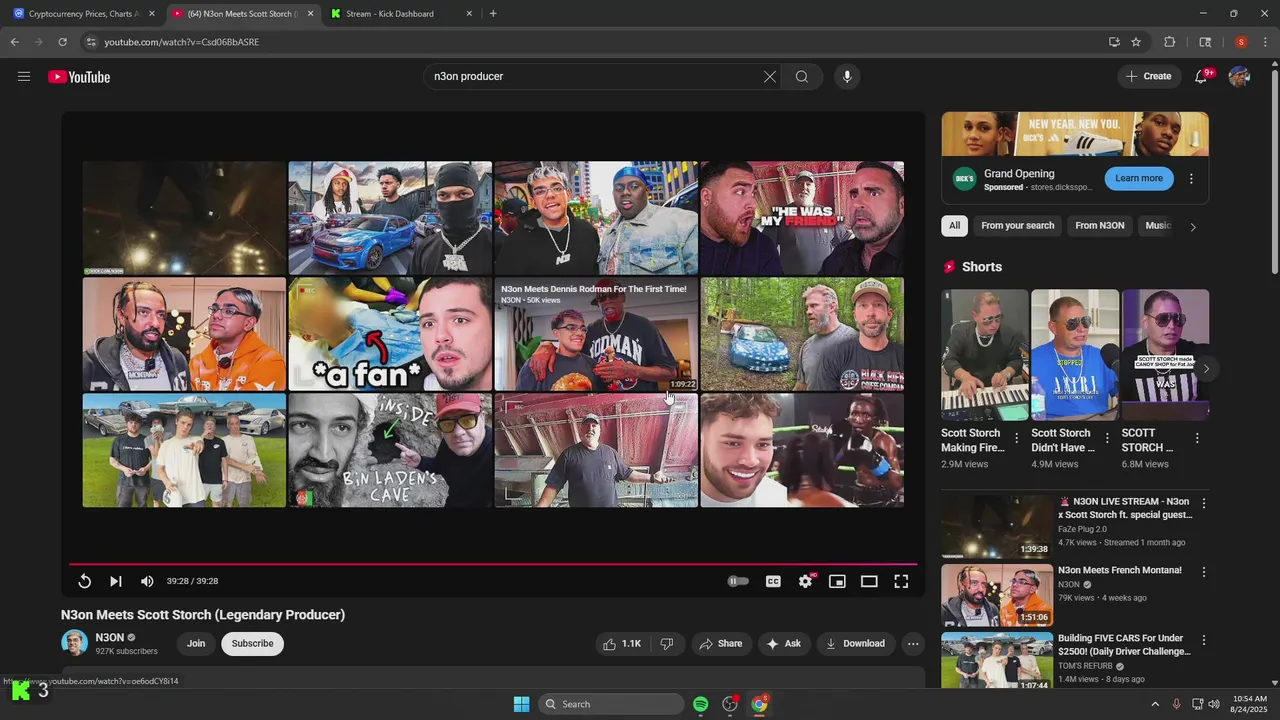Enter full screen mode
The image size is (1280, 720).
click(x=901, y=581)
